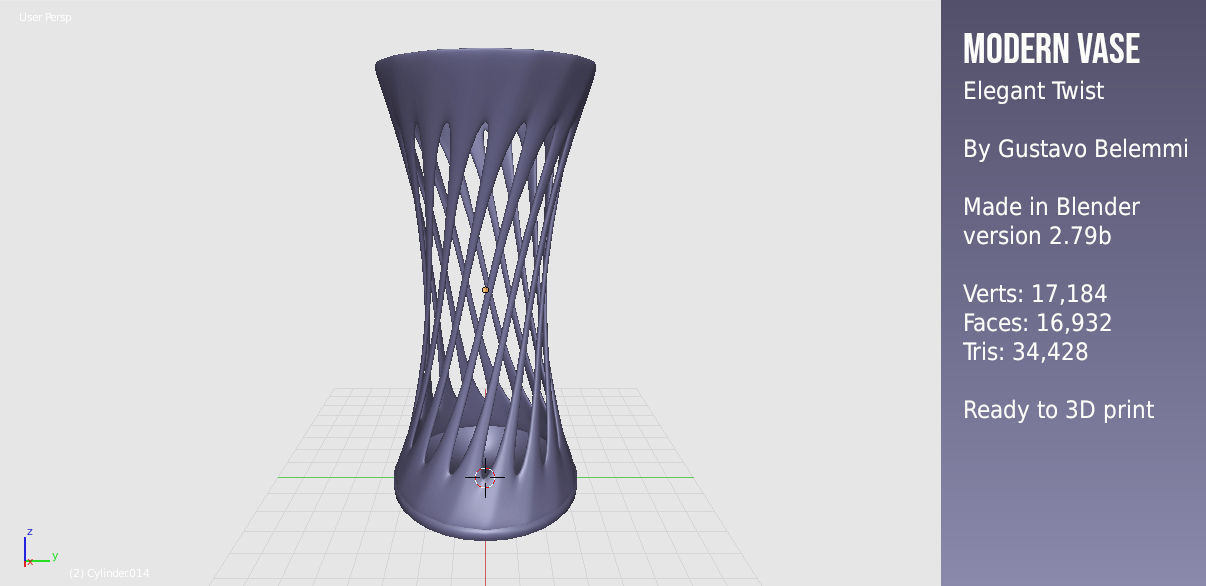Viewport: 1206px width, 586px height.
Task: Click the orange object origin dot
Action: (x=486, y=290)
